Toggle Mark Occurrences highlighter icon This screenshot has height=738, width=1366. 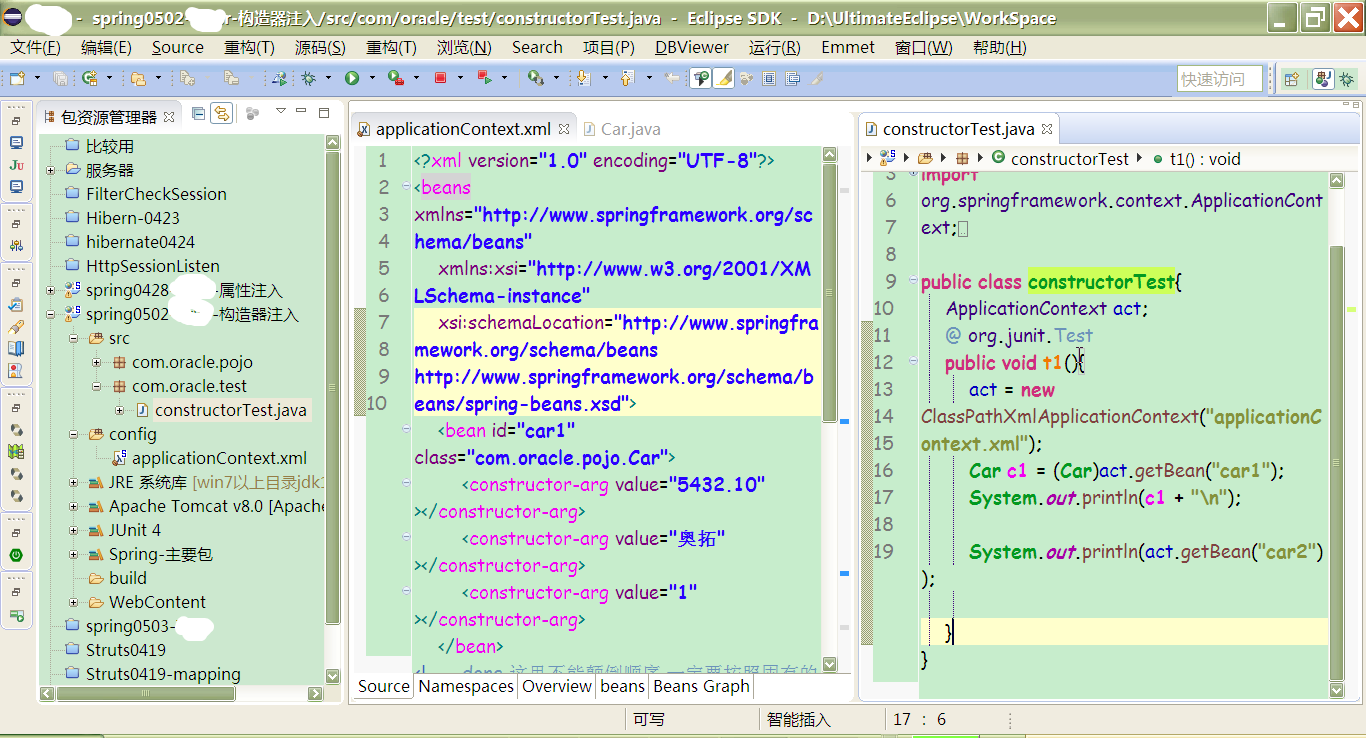tap(724, 78)
